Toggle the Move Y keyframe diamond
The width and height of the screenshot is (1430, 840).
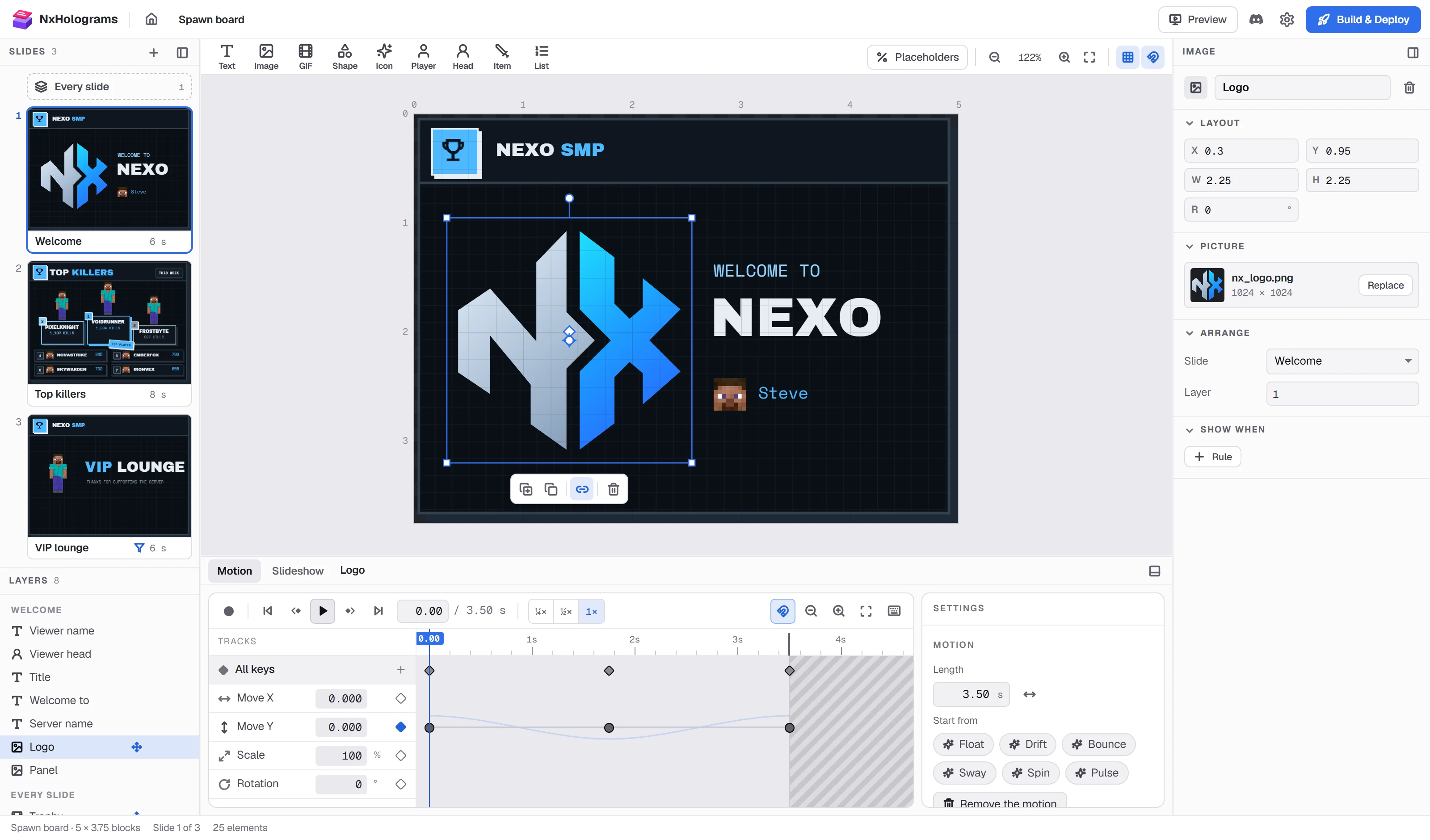coord(401,727)
